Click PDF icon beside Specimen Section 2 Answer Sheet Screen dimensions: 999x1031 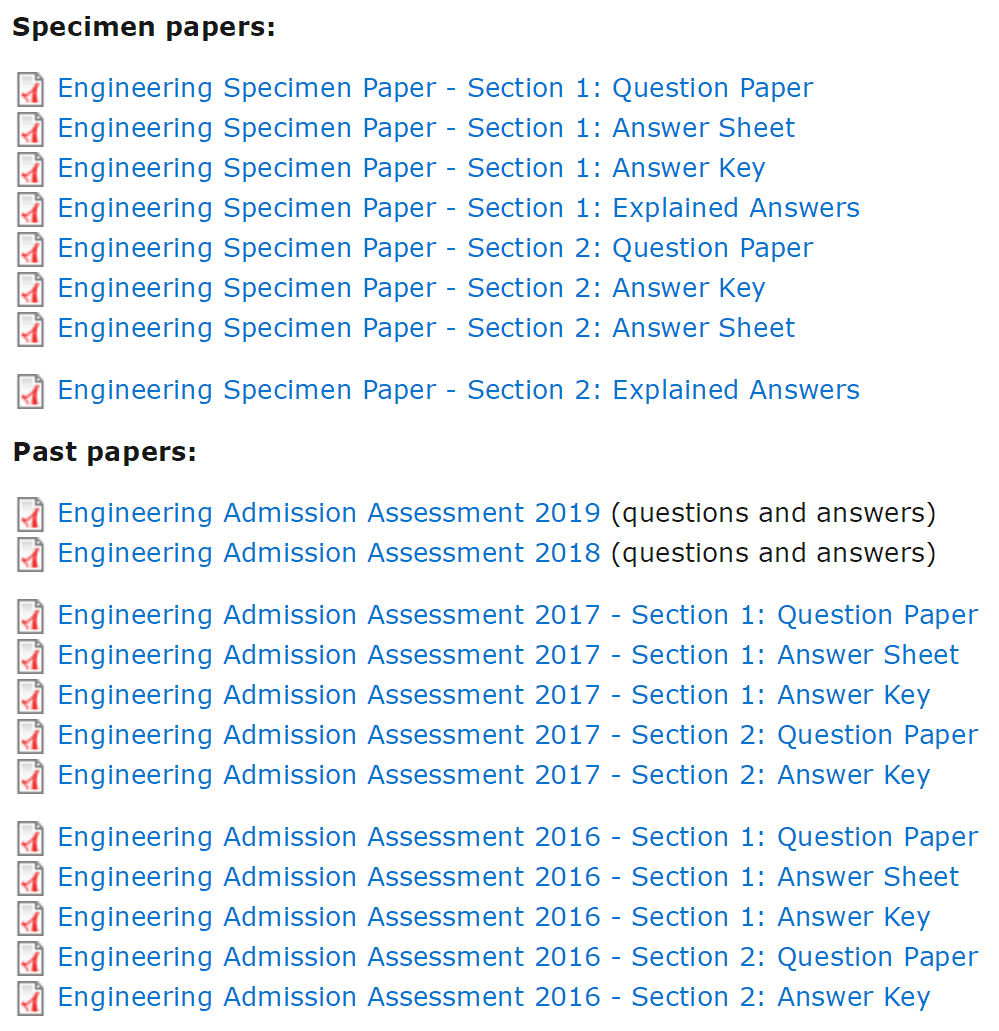point(31,330)
